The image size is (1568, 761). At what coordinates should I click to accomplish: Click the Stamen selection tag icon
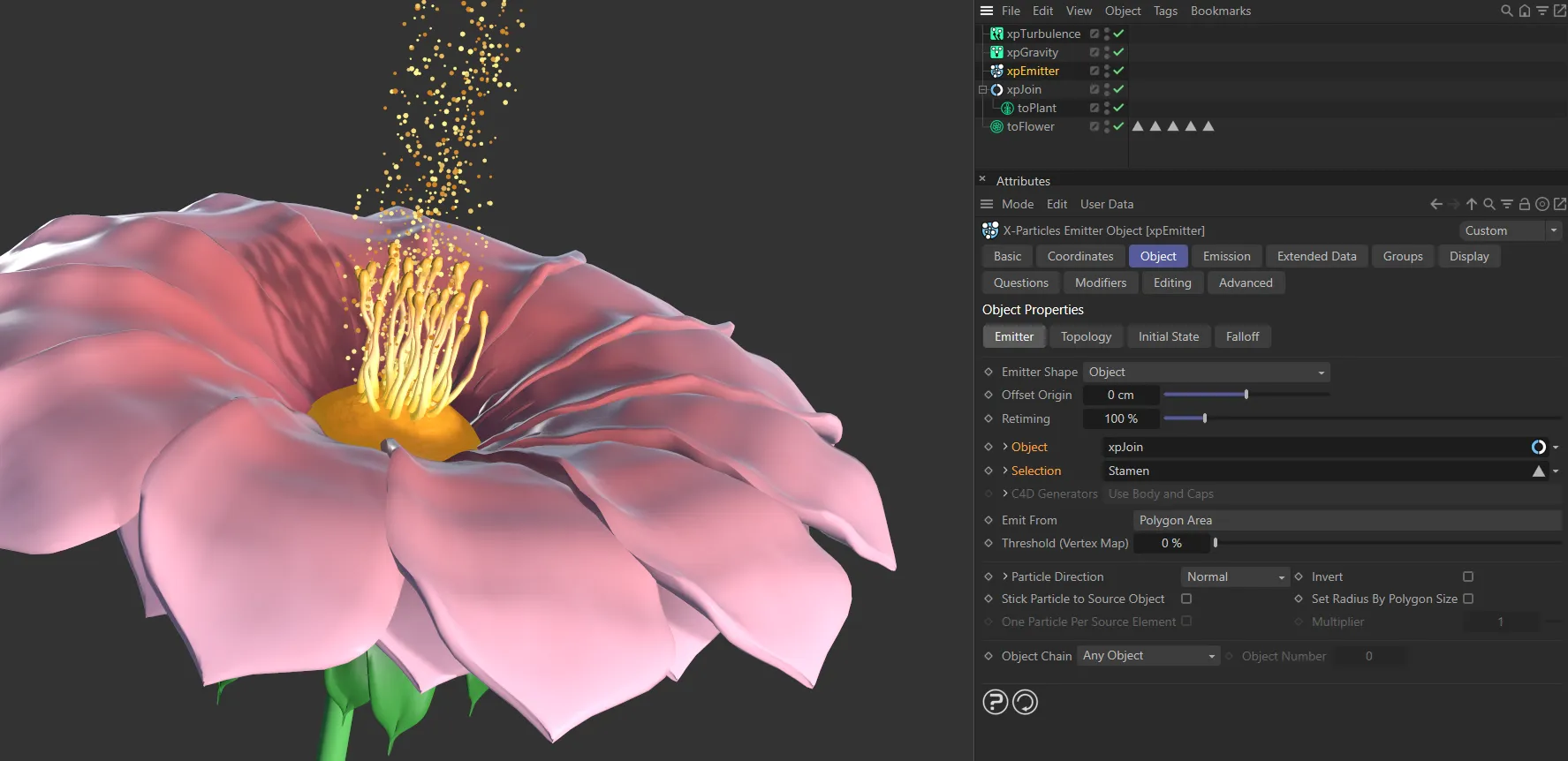(1539, 471)
